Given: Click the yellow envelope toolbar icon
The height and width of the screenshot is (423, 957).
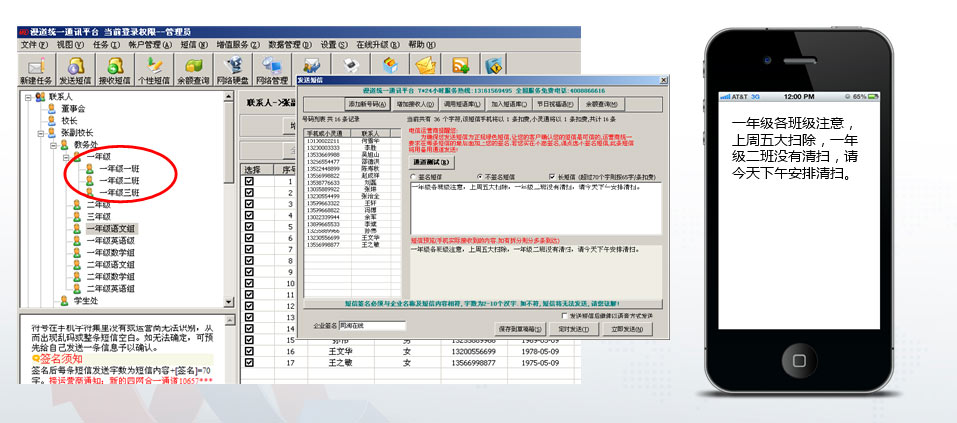Looking at the screenshot, I should (x=426, y=65).
